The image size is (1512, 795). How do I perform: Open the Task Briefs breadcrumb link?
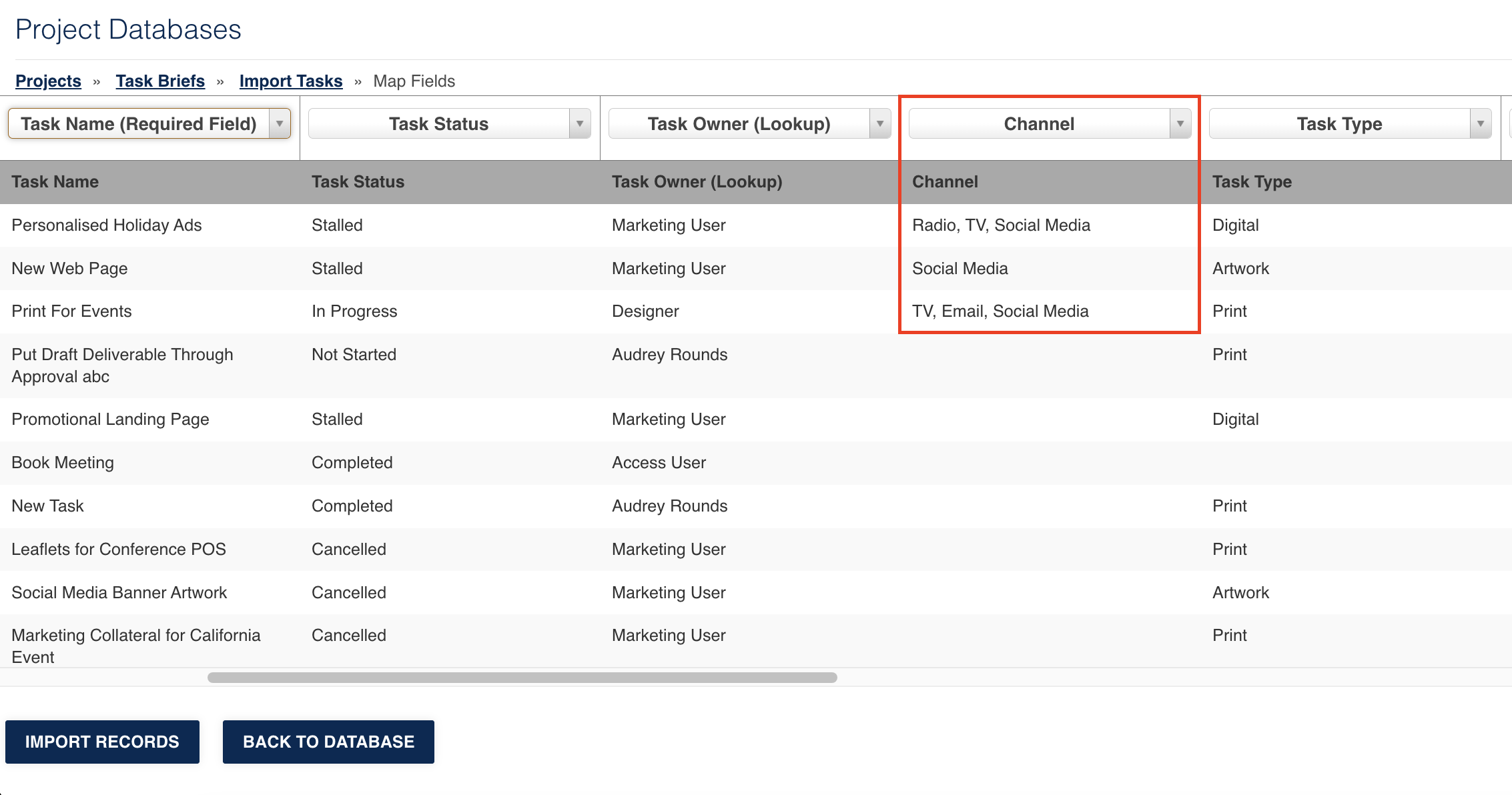(x=160, y=81)
